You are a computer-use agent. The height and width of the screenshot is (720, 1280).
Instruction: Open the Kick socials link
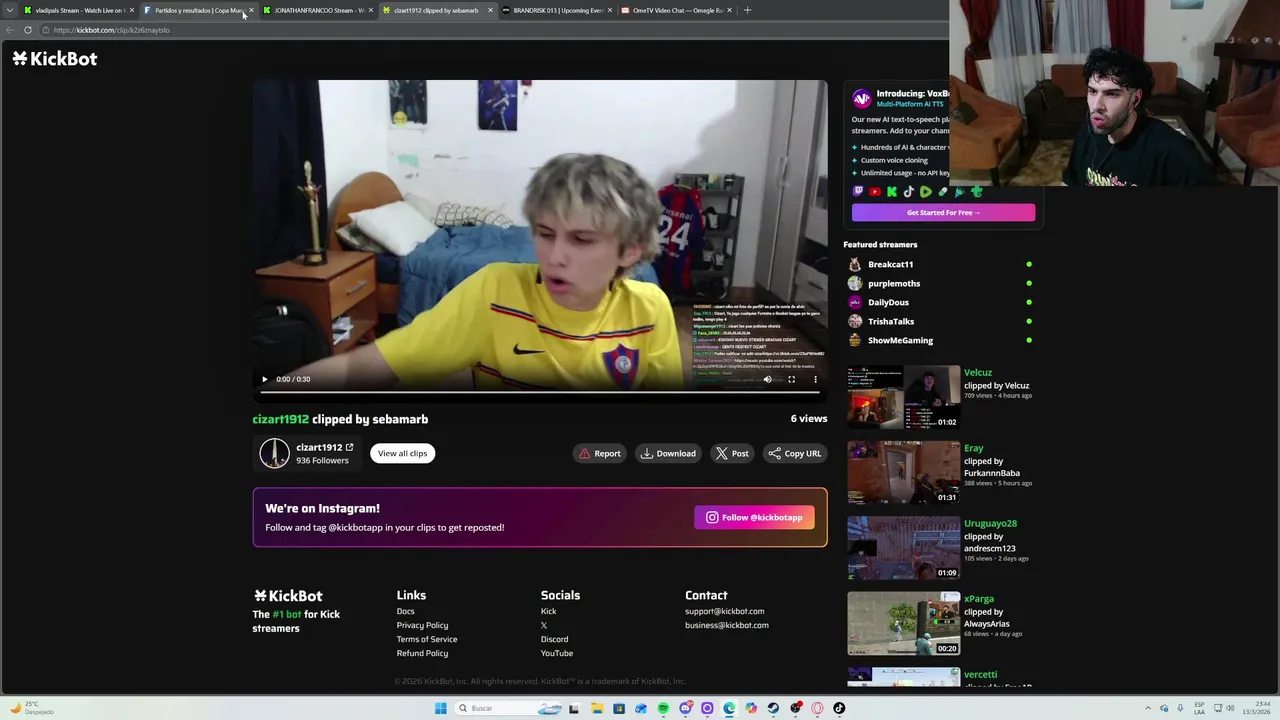point(548,611)
